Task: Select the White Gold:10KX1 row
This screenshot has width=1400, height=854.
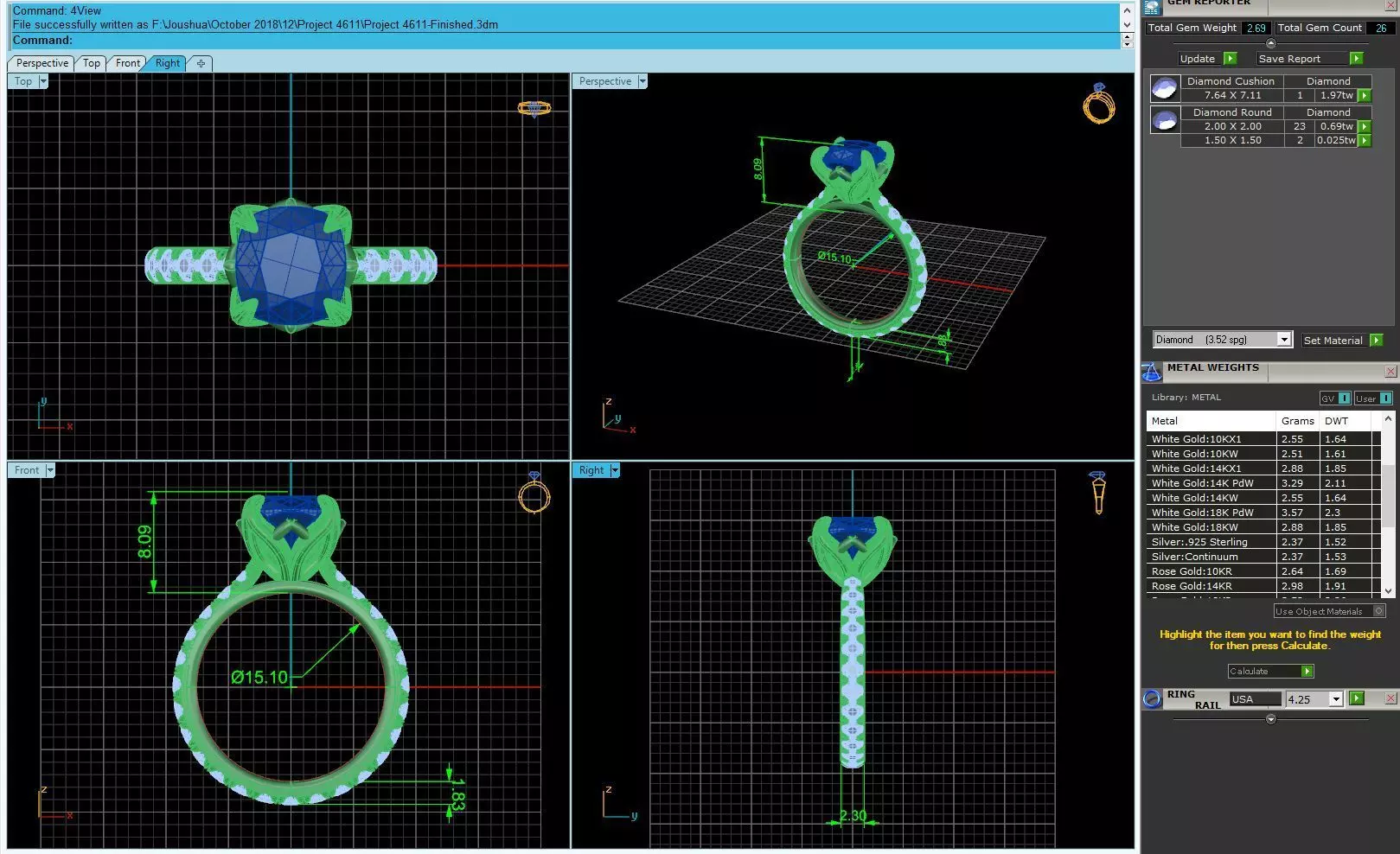Action: [x=1263, y=439]
